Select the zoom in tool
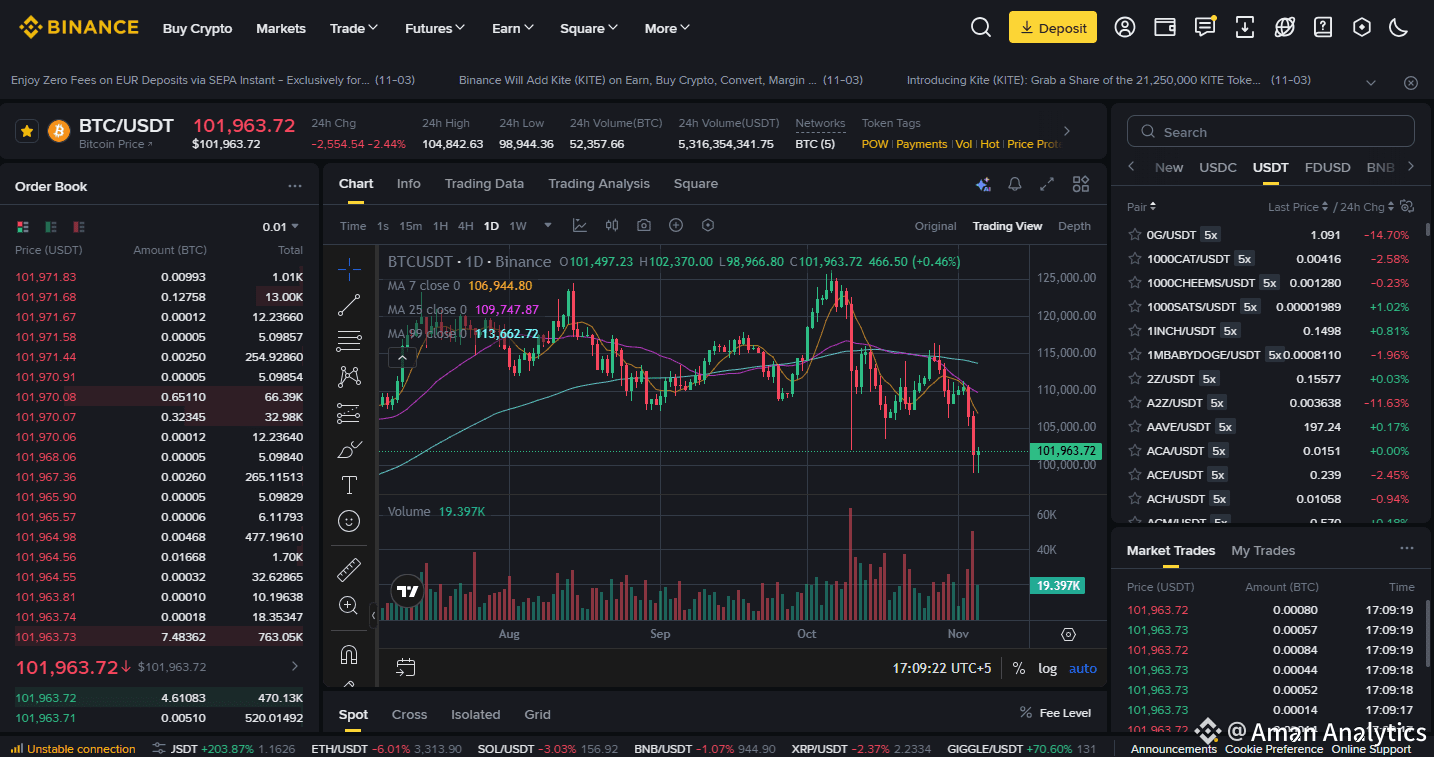The height and width of the screenshot is (757, 1434). (349, 605)
